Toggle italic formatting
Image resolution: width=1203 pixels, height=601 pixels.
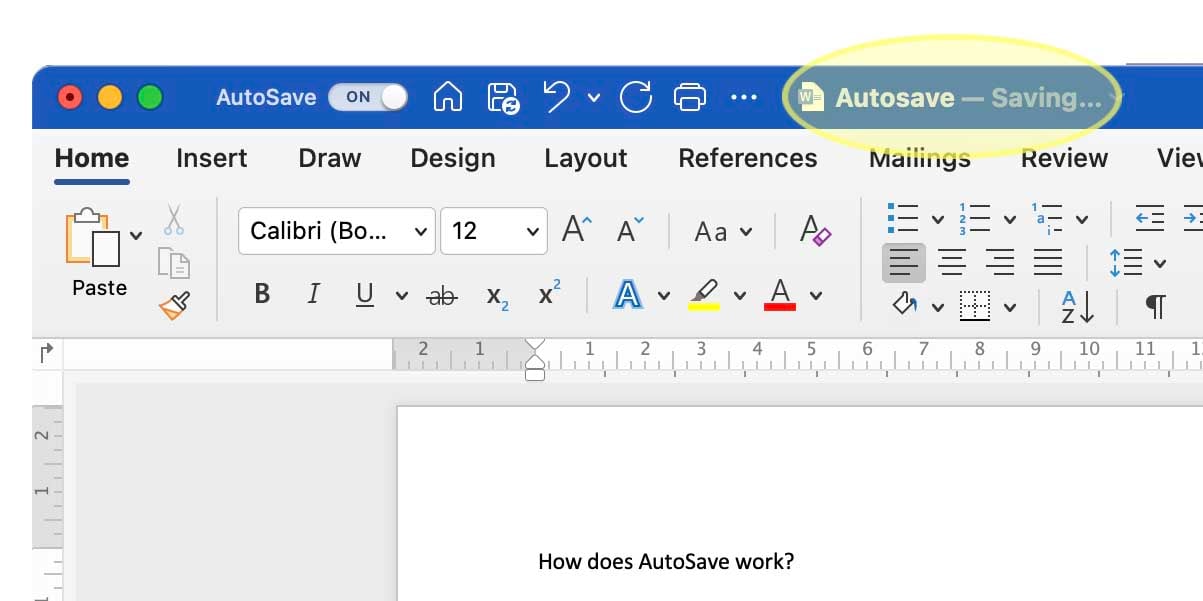(313, 294)
